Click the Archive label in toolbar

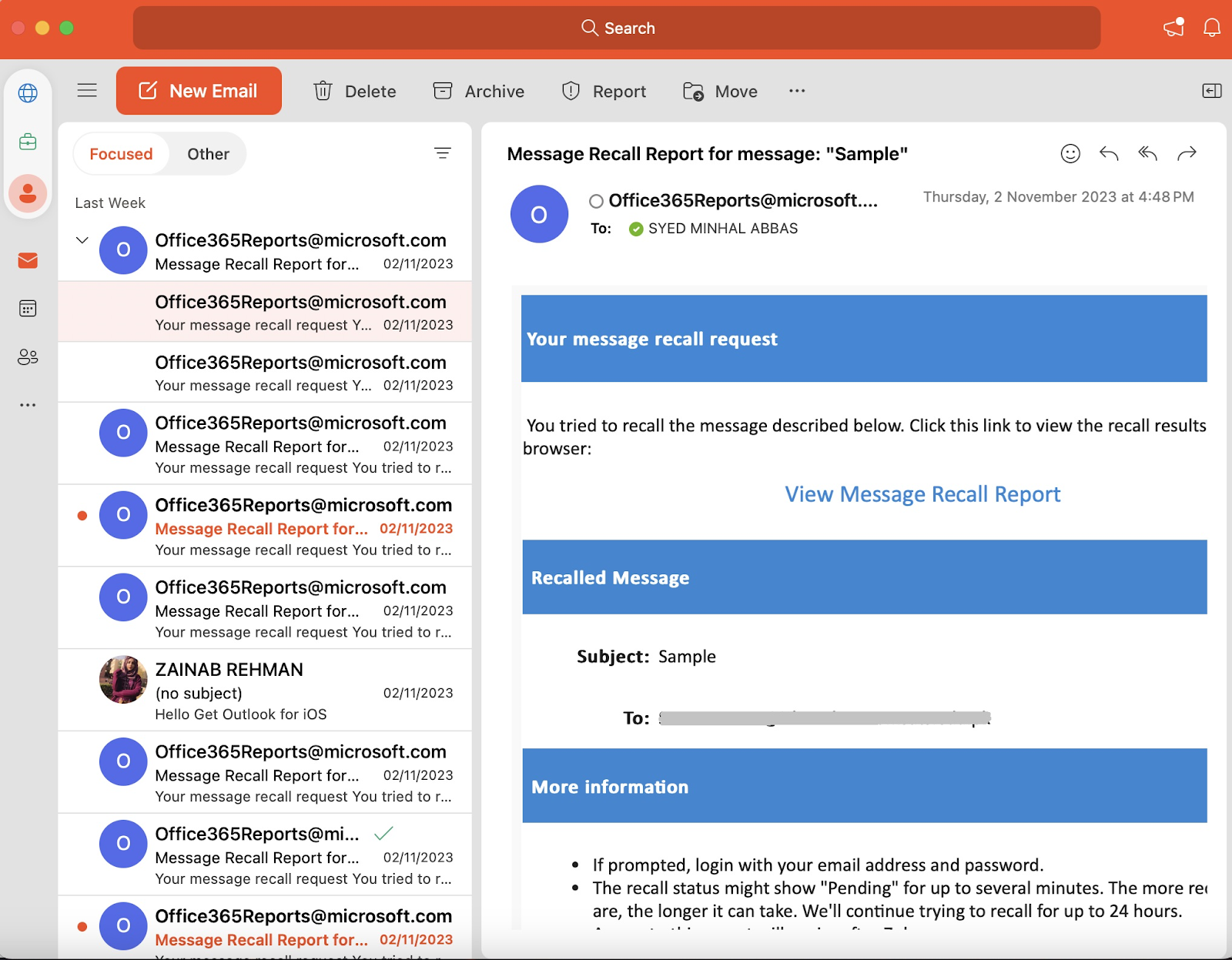(494, 92)
